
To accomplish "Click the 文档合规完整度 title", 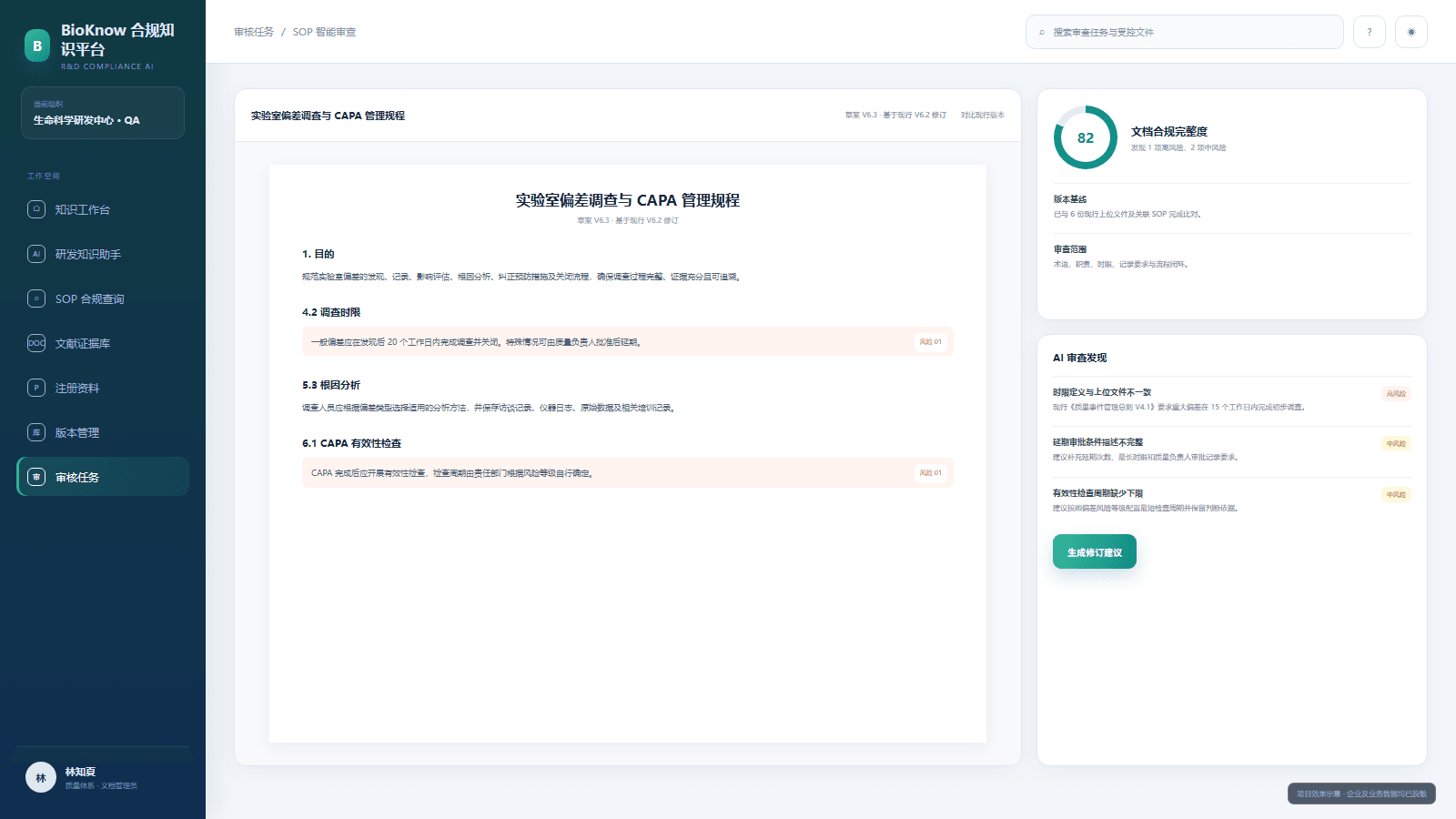I will click(x=1169, y=132).
